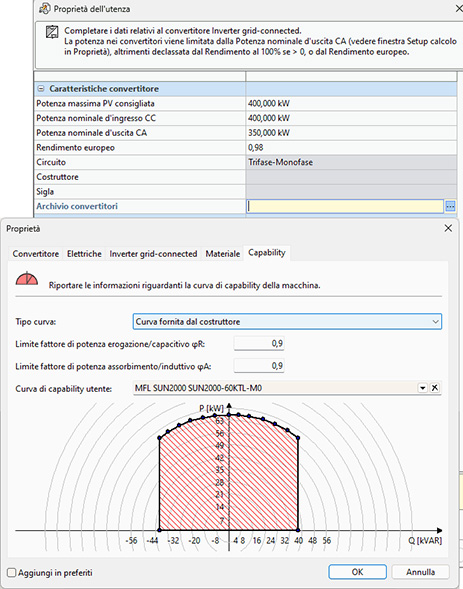Open the Materiale tab
This screenshot has width=463, height=589.
[x=223, y=254]
